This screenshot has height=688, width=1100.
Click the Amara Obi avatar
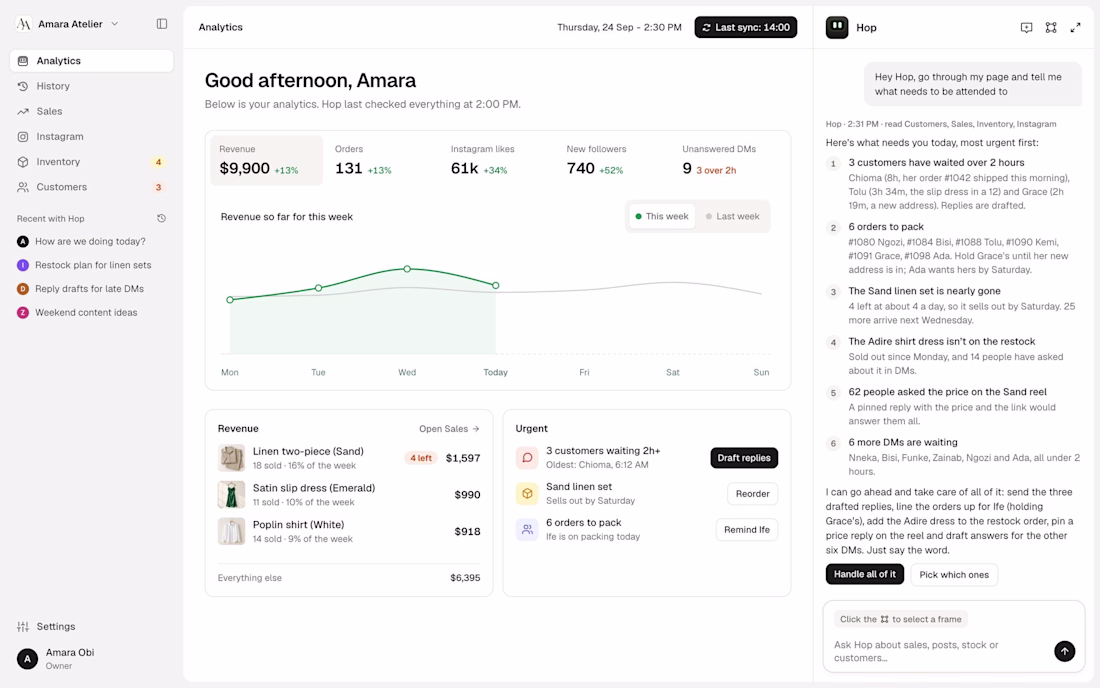click(27, 659)
